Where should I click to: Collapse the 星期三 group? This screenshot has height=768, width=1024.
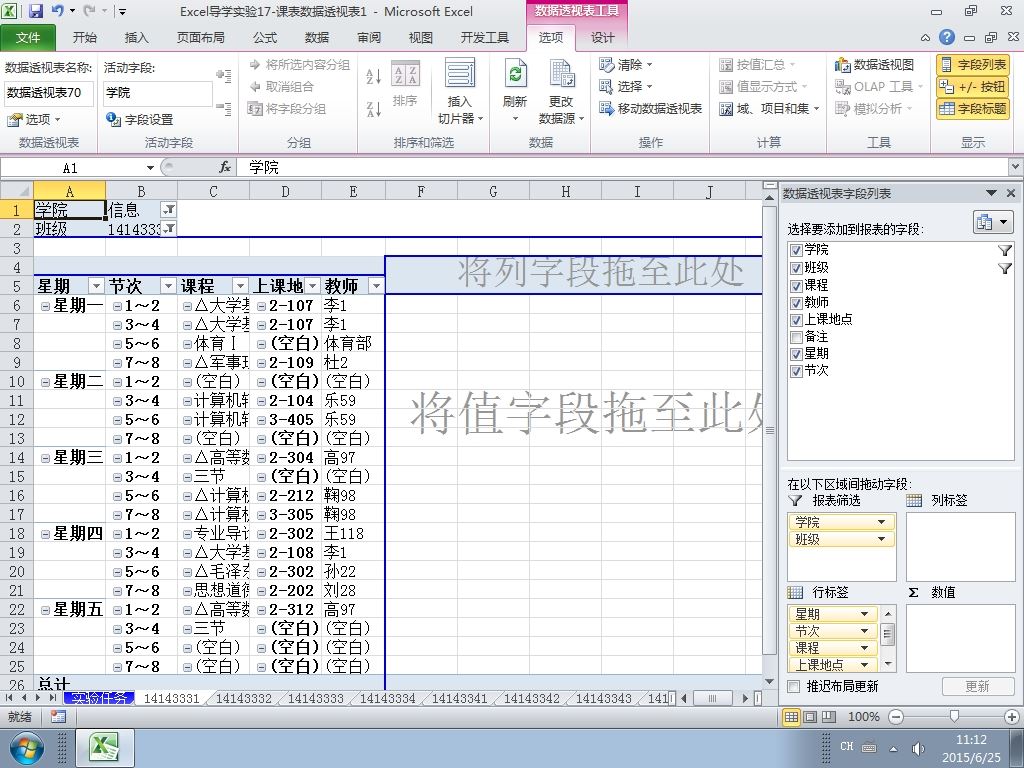[x=45, y=458]
